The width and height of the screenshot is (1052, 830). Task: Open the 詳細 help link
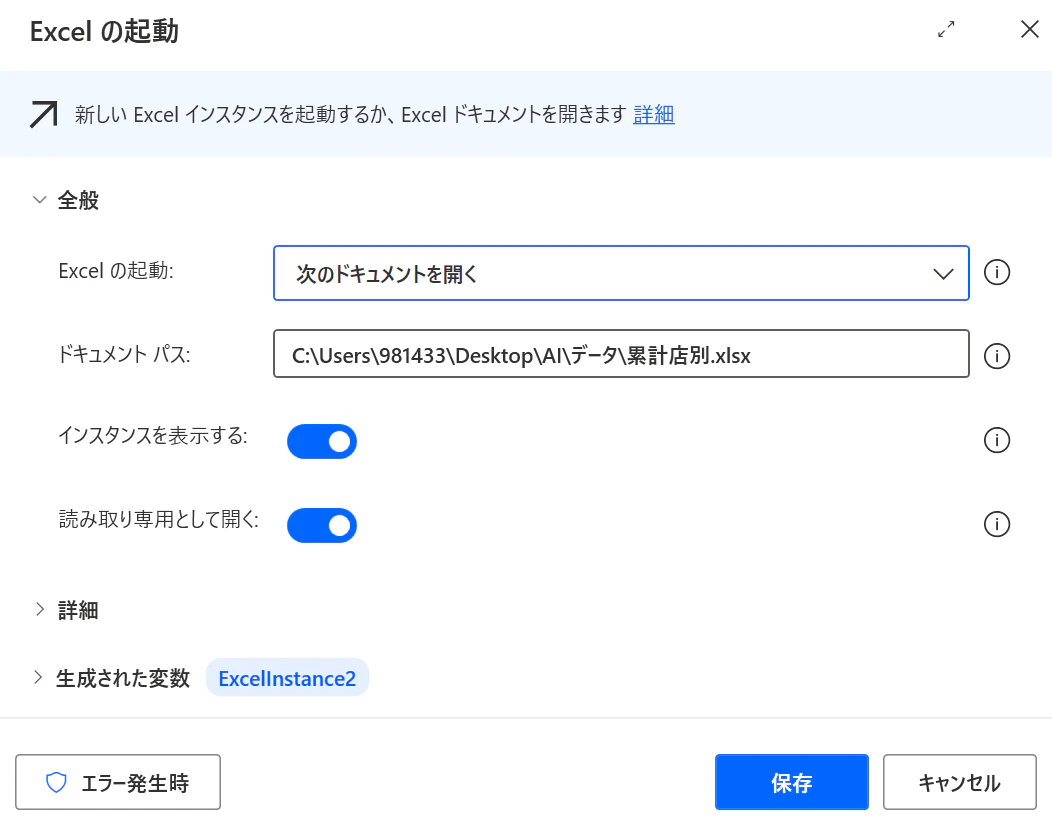pos(653,115)
